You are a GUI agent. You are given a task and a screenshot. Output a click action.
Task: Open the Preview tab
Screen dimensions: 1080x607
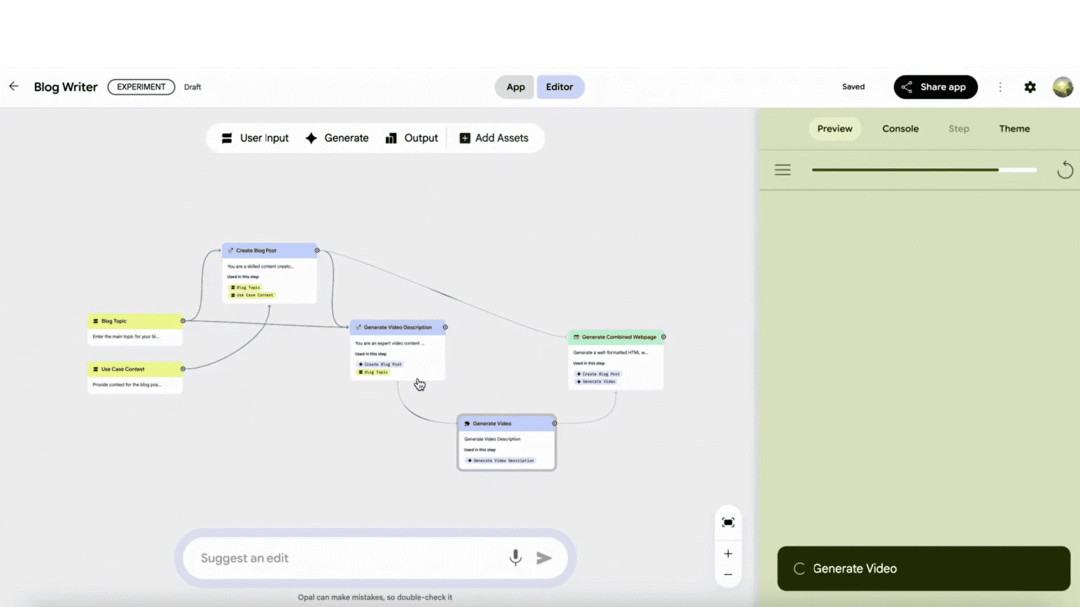835,129
